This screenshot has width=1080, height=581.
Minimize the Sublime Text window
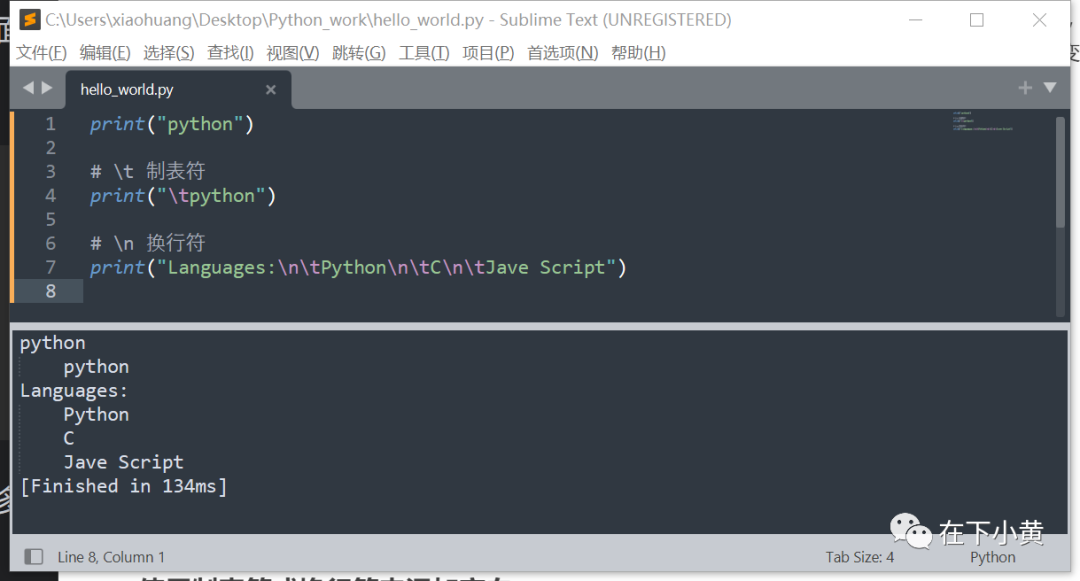[x=915, y=20]
